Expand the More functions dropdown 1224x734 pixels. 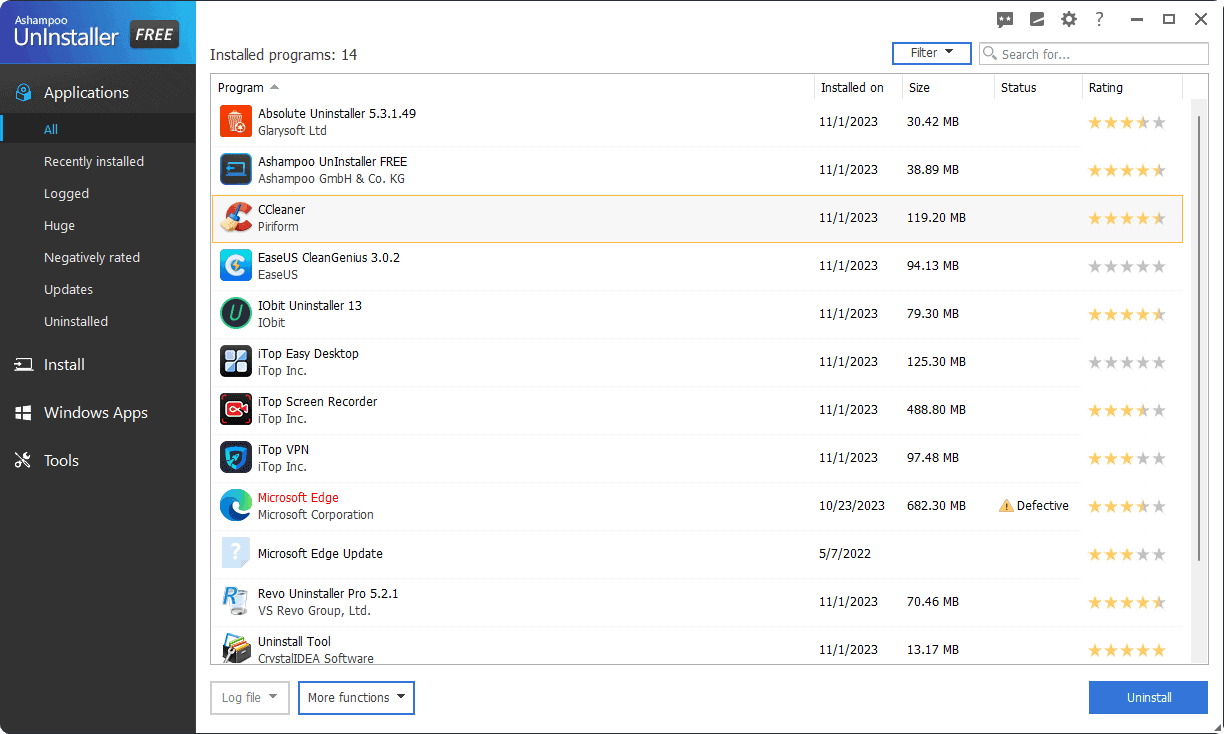(x=356, y=697)
